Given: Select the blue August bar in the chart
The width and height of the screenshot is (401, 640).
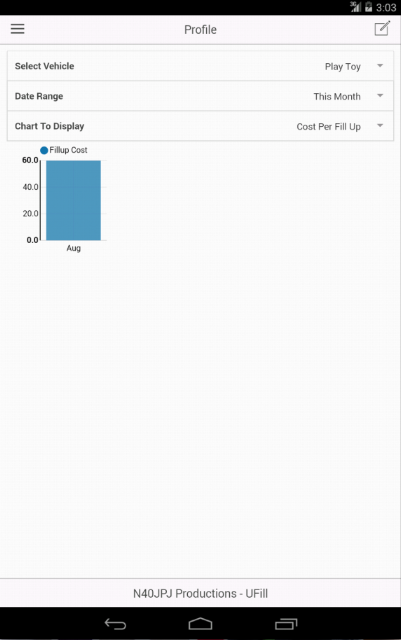Looking at the screenshot, I should coord(74,200).
